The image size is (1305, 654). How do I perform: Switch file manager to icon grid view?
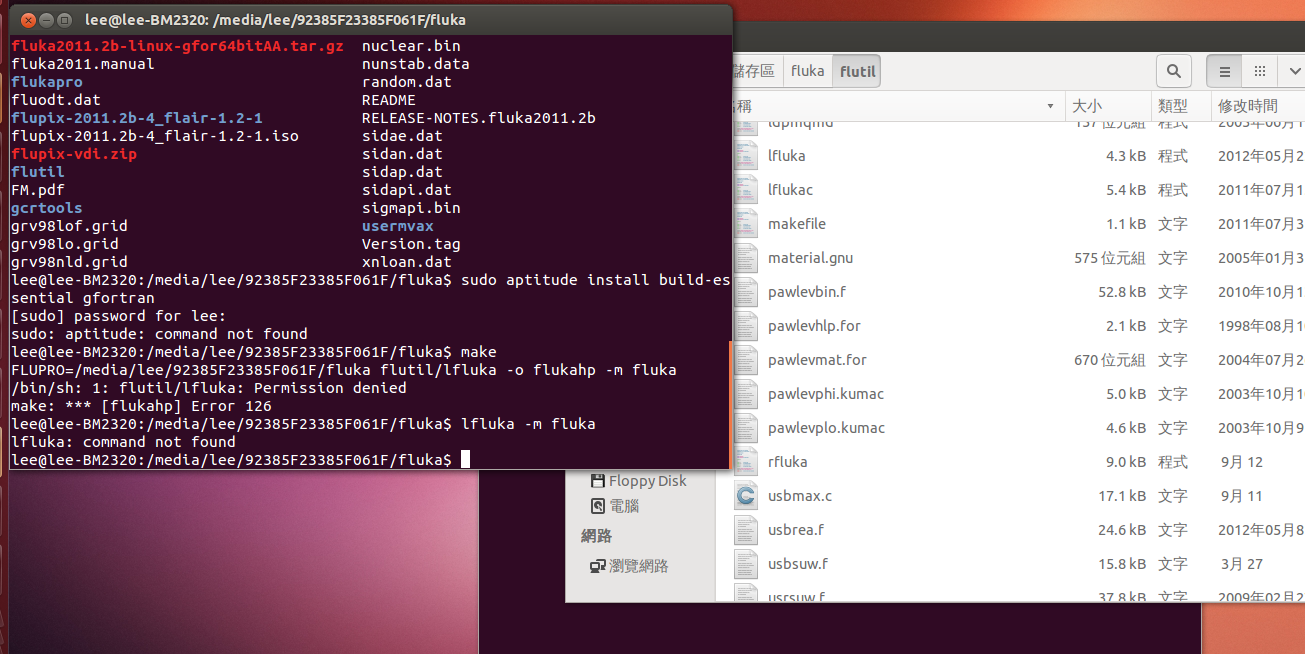[1260, 71]
